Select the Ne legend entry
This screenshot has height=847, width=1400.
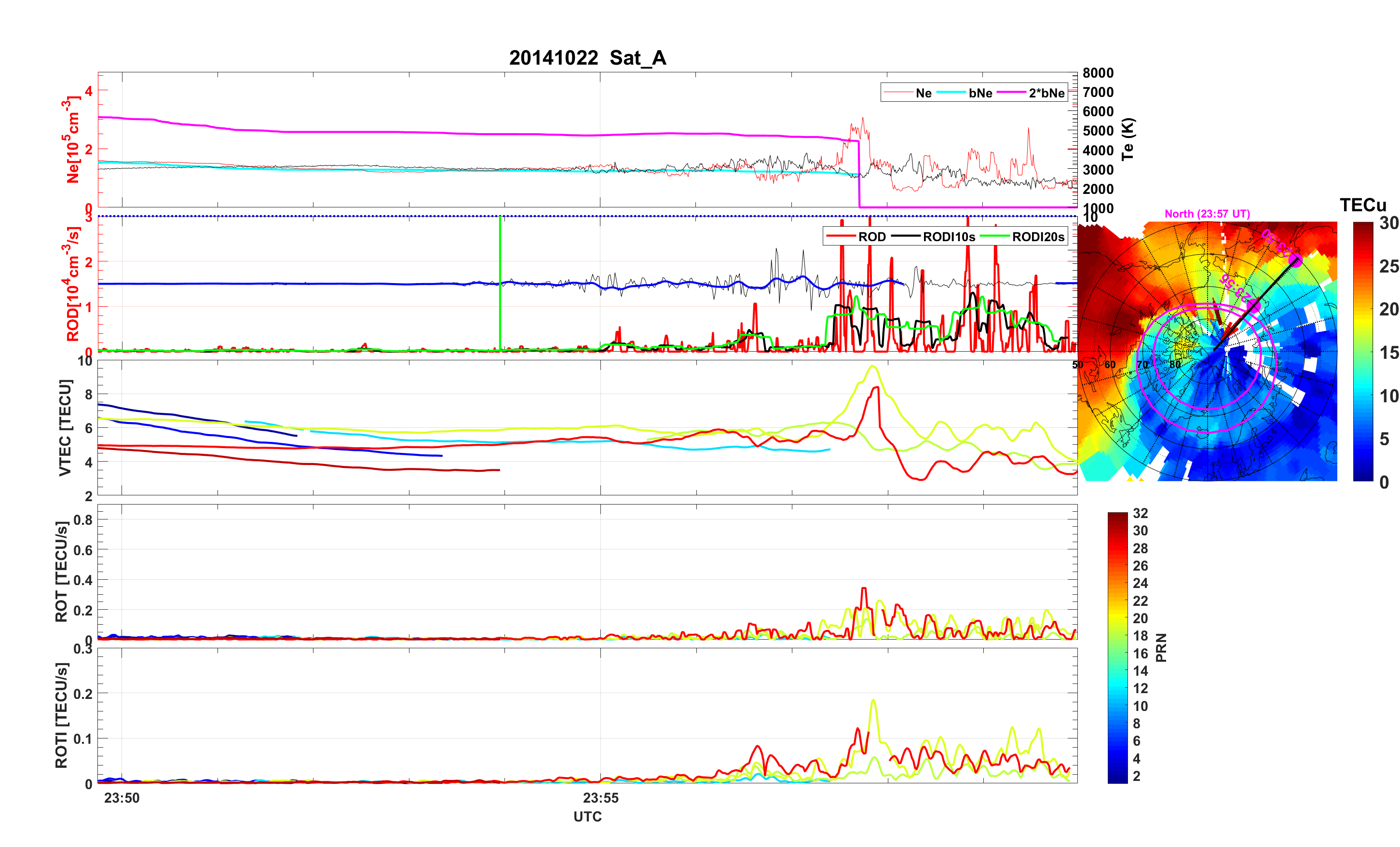click(924, 93)
